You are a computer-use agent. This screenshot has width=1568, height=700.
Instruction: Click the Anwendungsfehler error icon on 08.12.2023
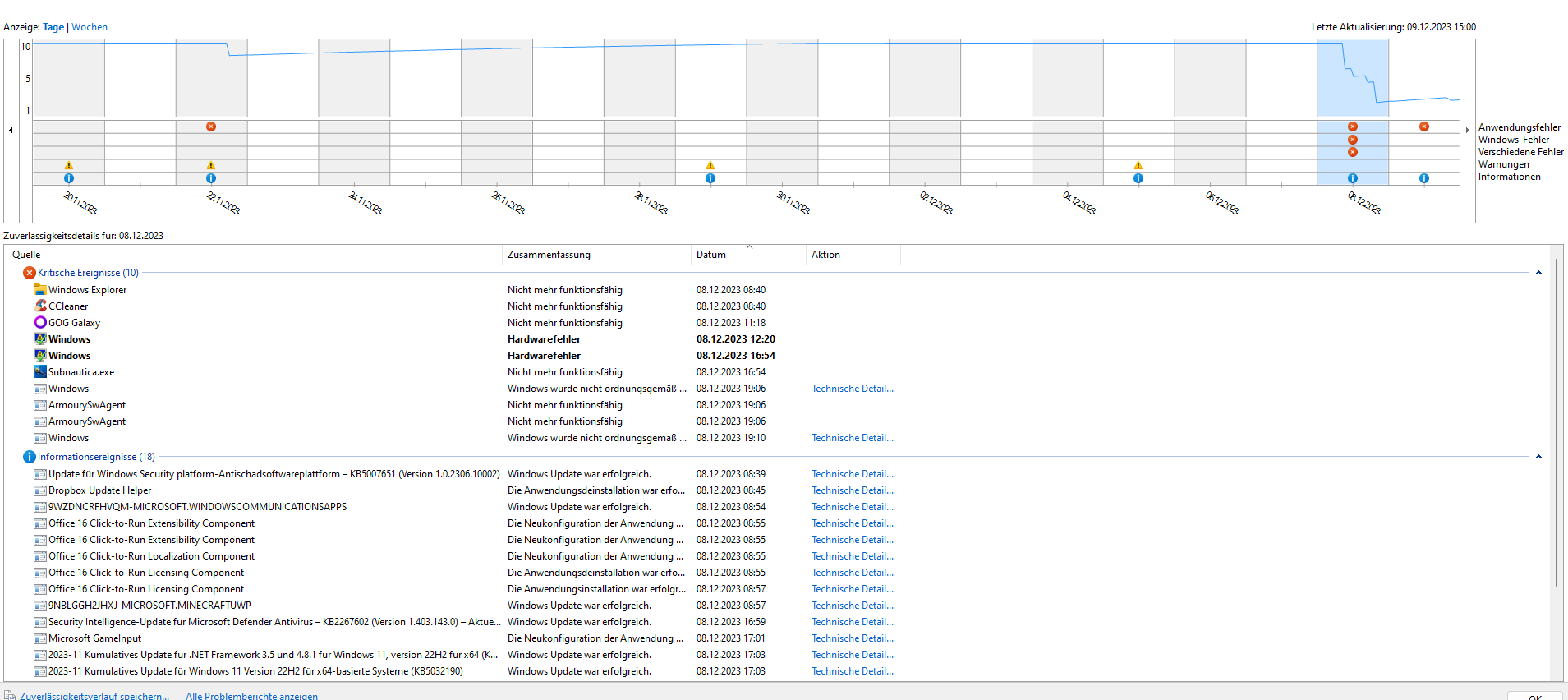pos(1353,127)
